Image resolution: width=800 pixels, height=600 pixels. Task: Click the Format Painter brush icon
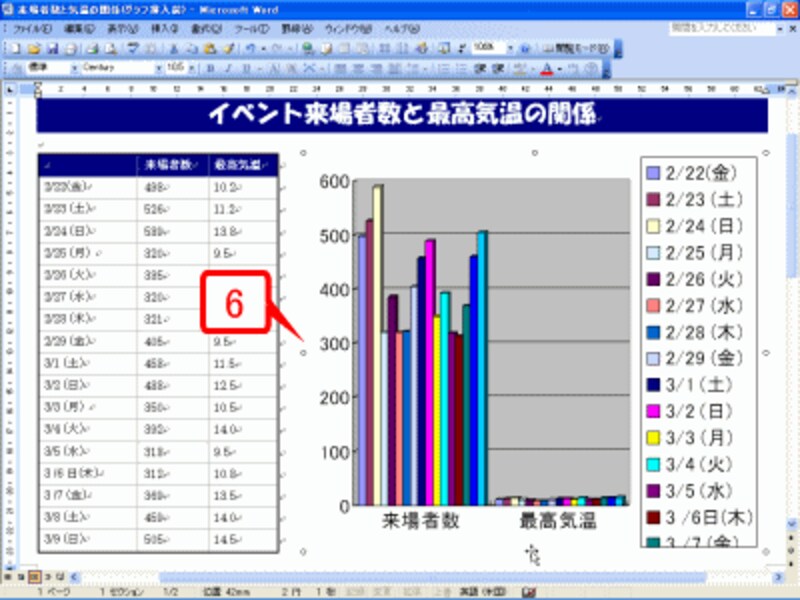click(x=229, y=48)
